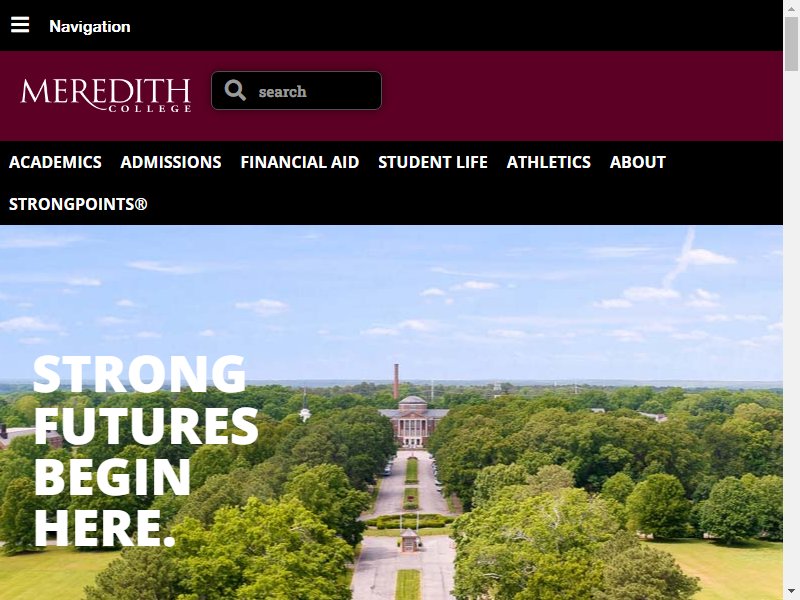The width and height of the screenshot is (800, 600).
Task: Click the empty scrollbar track below thumb
Action: [791, 327]
